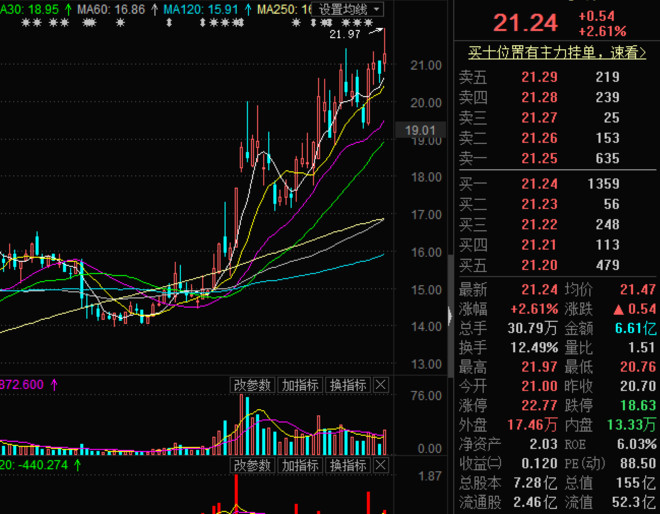Screen dimensions: 660x514
Task: Click the 涨跌 value 0.54 with triangle
Action: point(635,309)
